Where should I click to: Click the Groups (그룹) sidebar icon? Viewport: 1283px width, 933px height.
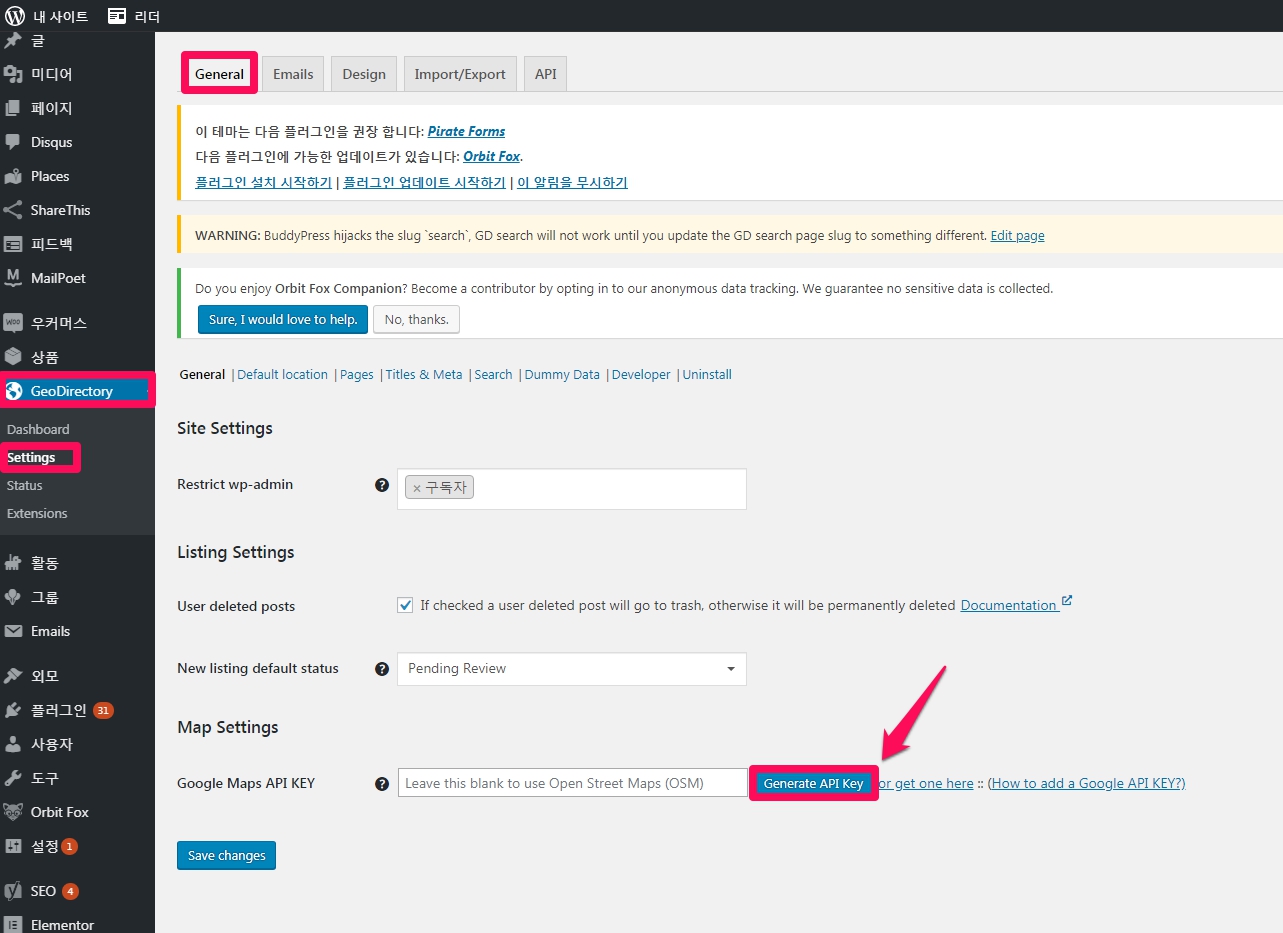[13, 597]
